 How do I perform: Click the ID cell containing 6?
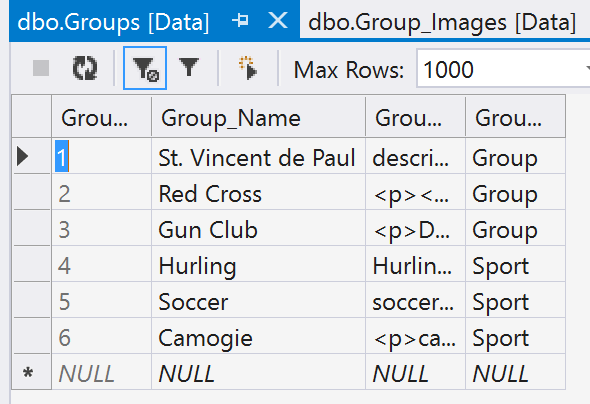pos(102,336)
